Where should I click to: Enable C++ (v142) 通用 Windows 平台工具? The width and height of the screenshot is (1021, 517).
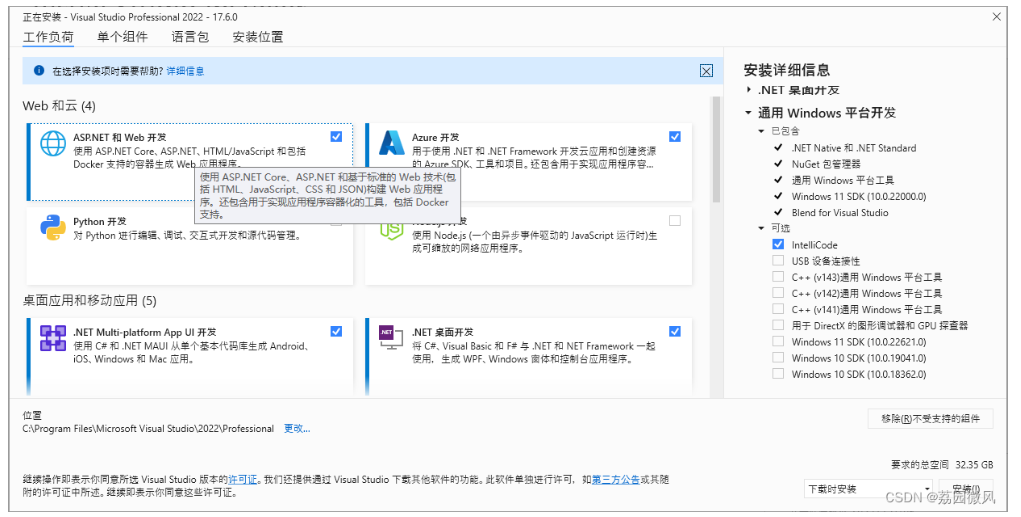[x=778, y=293]
